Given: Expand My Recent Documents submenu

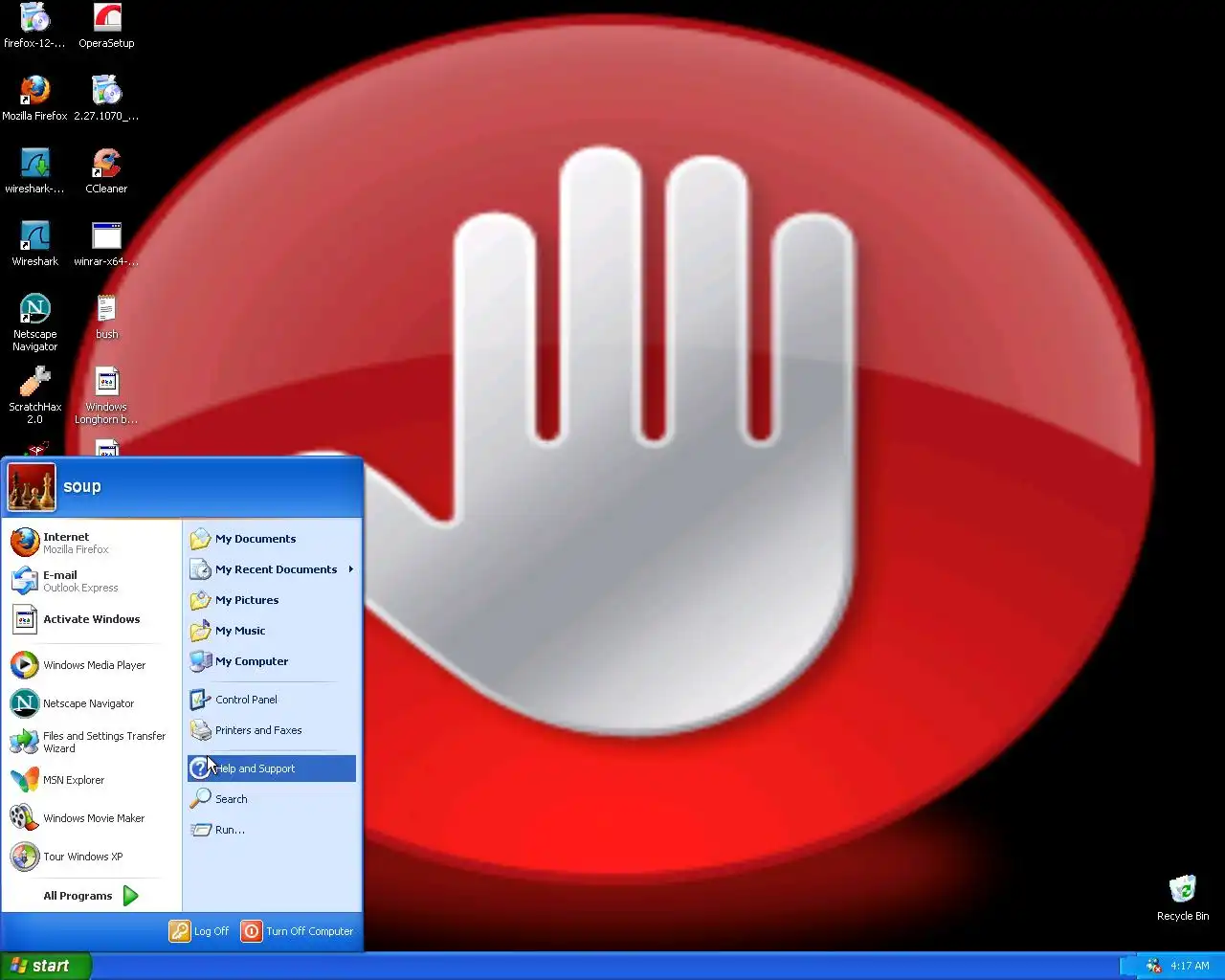Looking at the screenshot, I should pyautogui.click(x=272, y=569).
